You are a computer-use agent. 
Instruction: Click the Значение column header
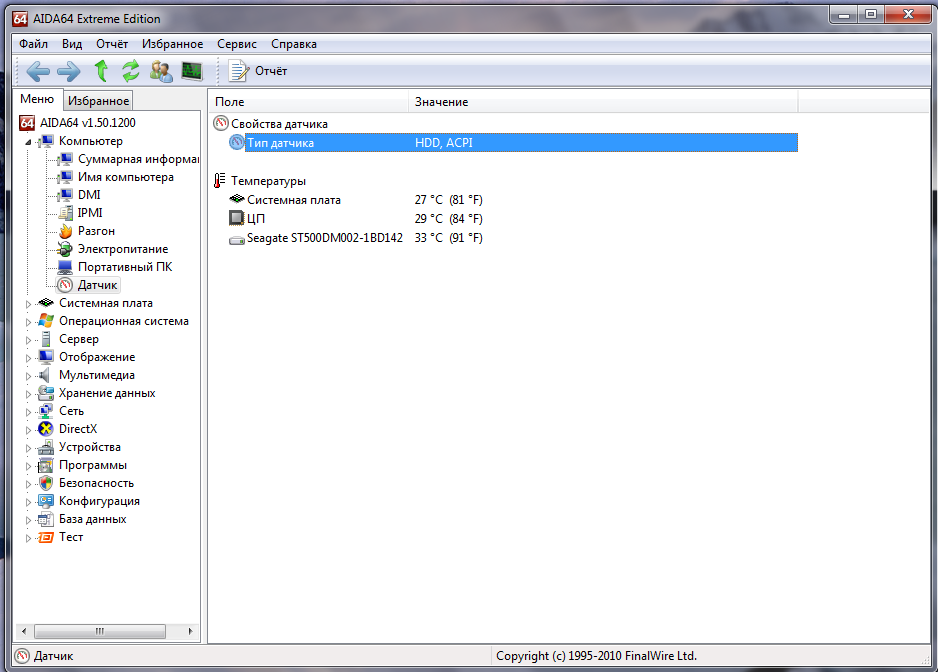441,102
